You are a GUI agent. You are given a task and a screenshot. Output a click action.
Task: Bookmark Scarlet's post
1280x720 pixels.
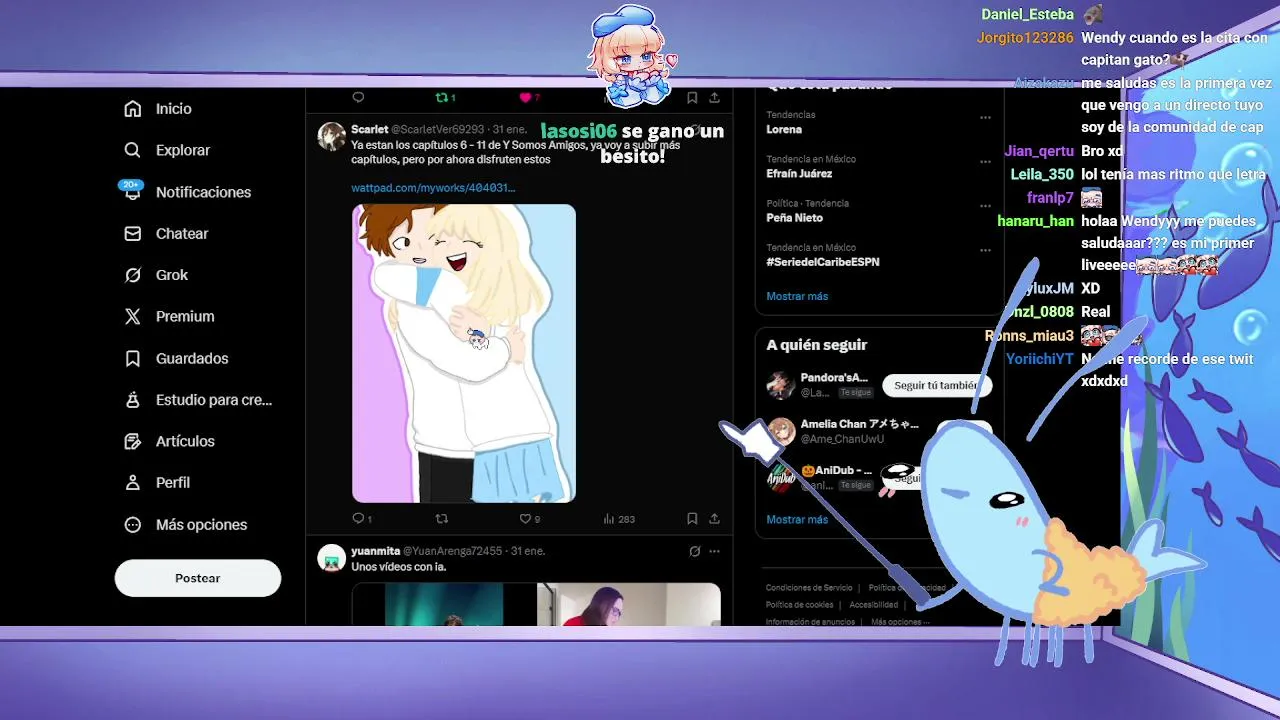point(692,519)
